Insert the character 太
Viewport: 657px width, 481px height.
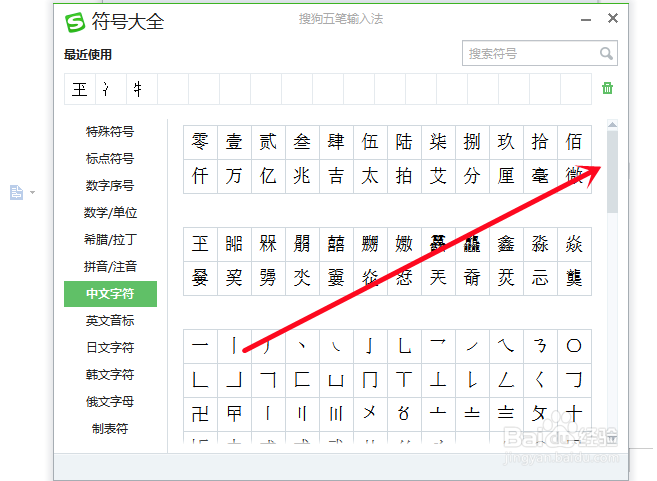pos(370,176)
